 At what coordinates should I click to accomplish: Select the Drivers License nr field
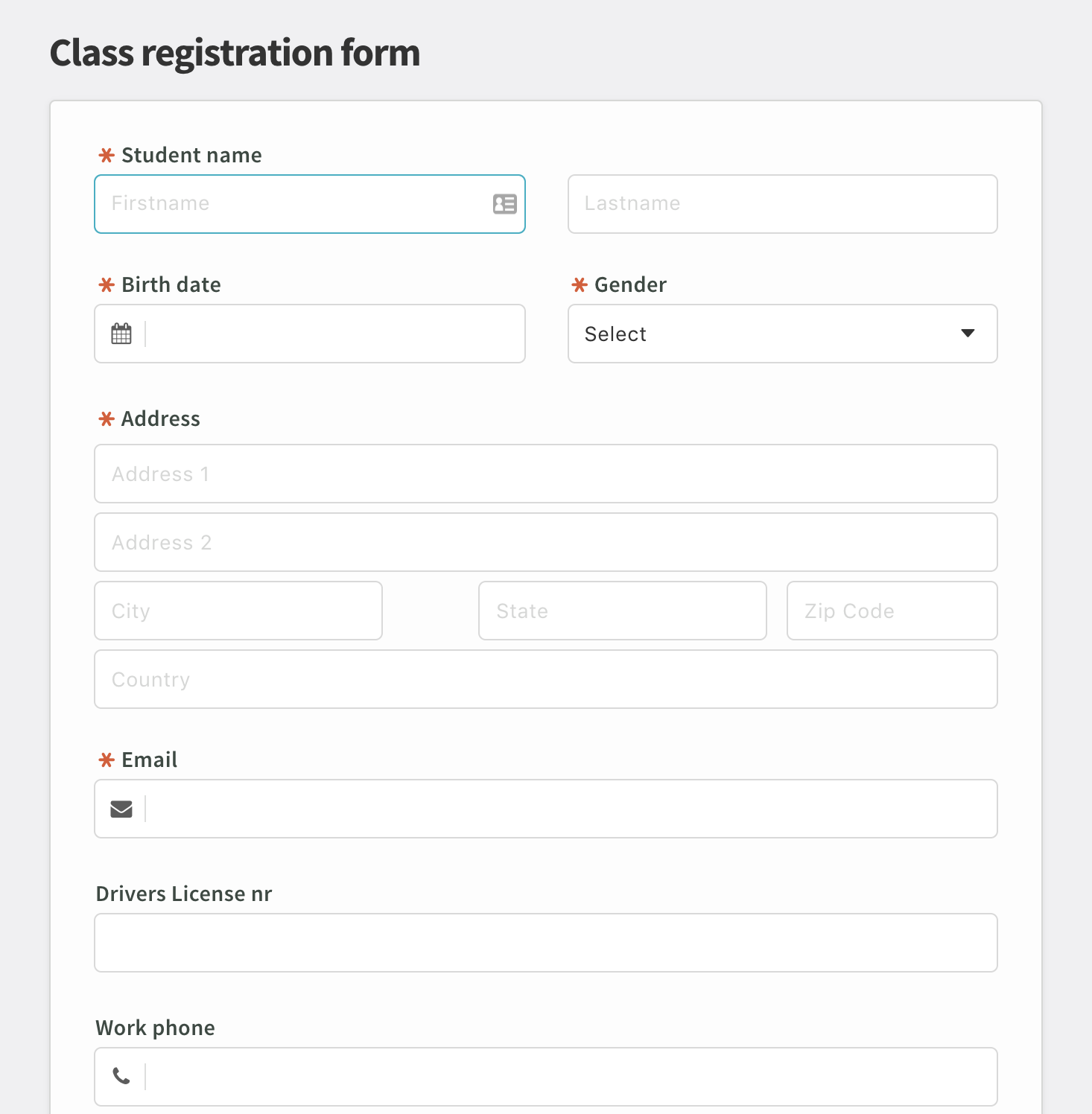pyautogui.click(x=546, y=943)
